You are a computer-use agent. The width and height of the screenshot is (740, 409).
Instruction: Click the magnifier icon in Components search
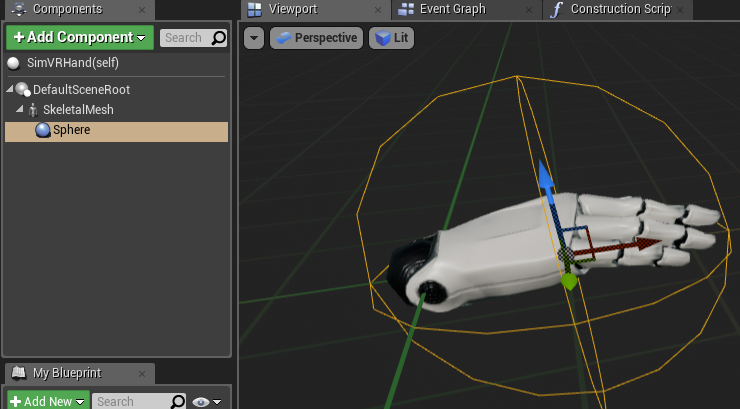tap(219, 38)
